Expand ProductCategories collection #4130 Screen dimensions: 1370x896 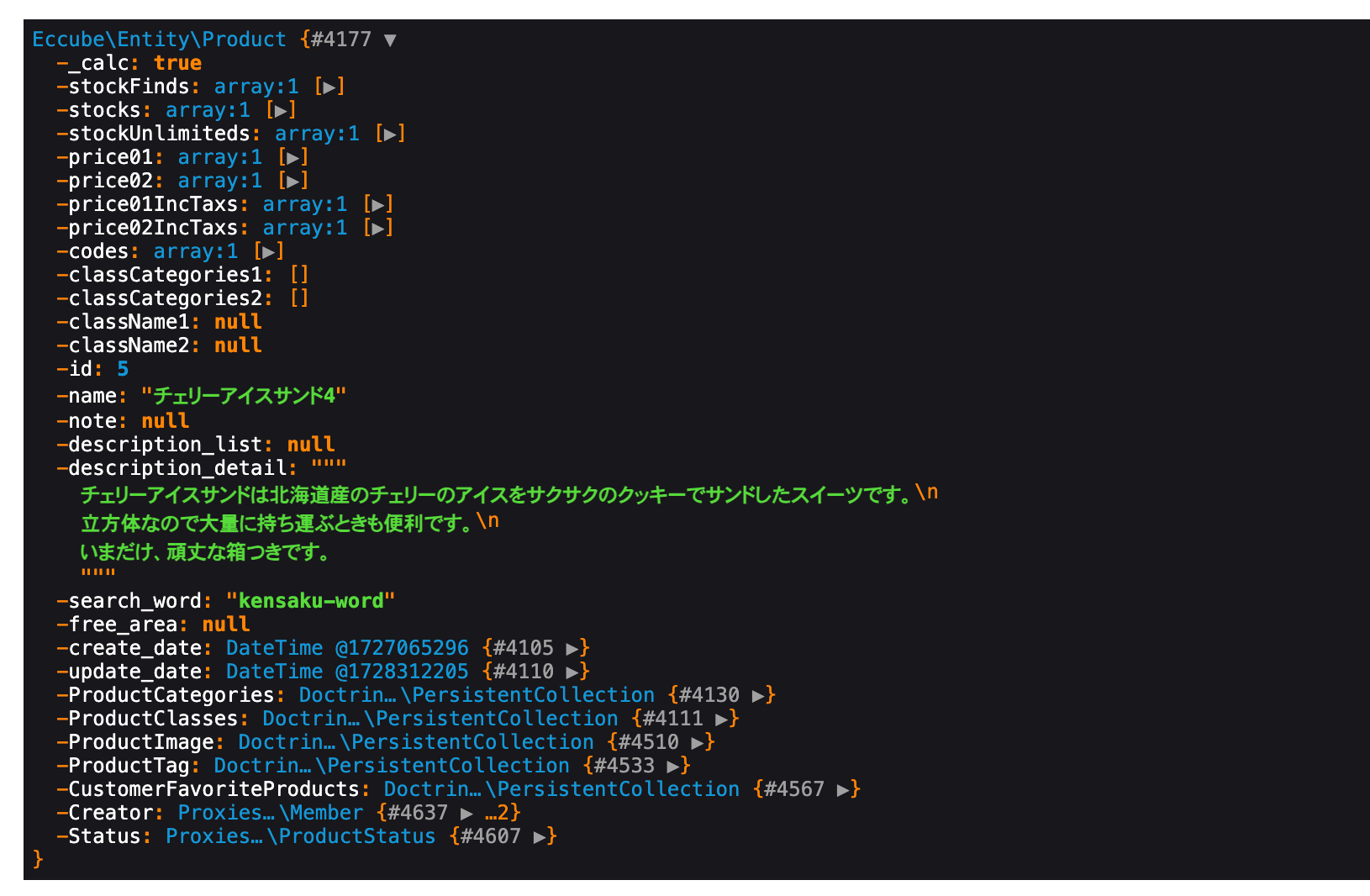[x=758, y=696]
